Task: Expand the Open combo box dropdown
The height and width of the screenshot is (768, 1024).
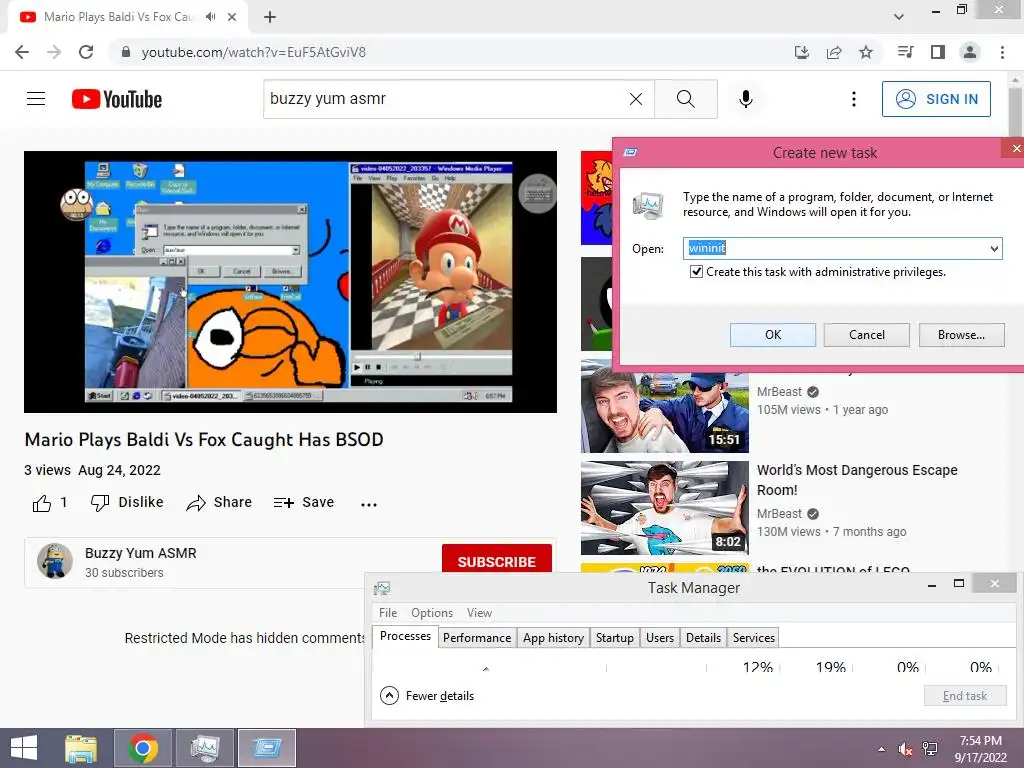Action: 994,248
